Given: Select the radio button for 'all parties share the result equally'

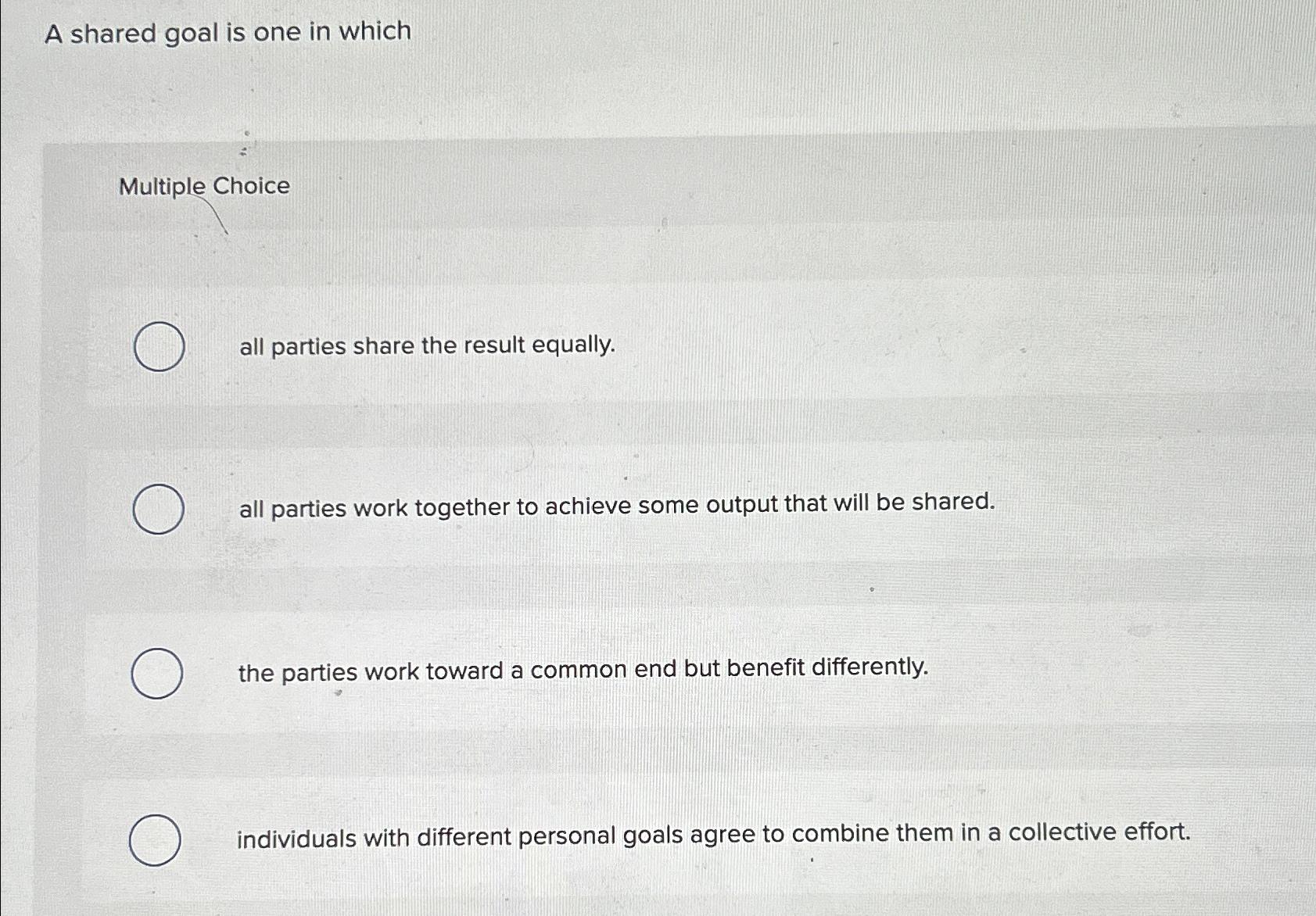Looking at the screenshot, I should 160,346.
